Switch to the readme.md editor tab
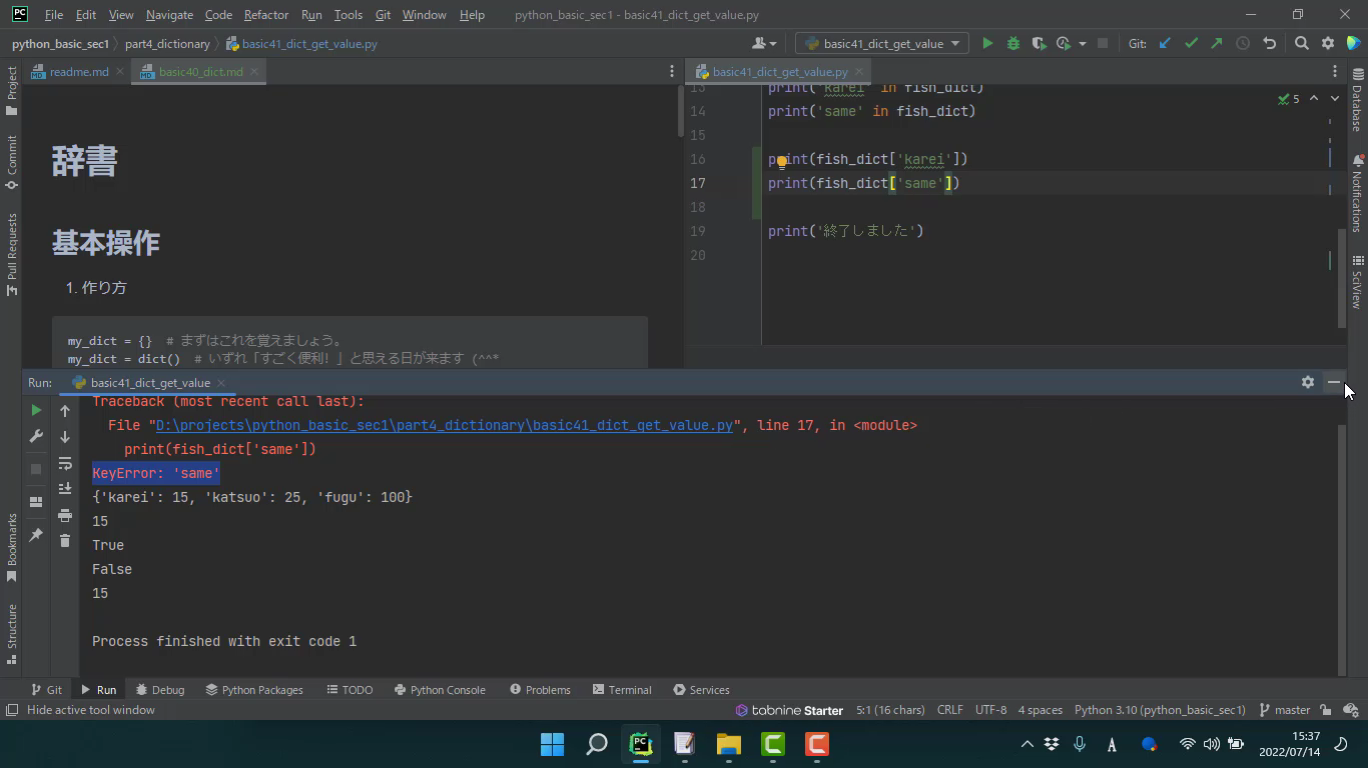 click(x=78, y=72)
